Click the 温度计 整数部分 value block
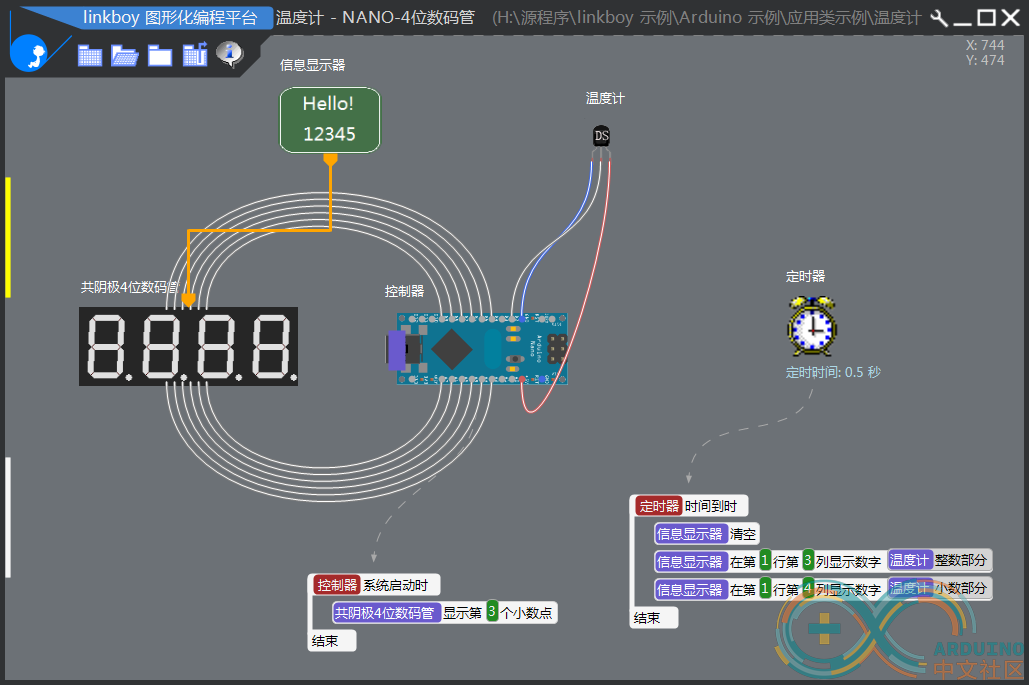This screenshot has height=685, width=1029. point(939,560)
